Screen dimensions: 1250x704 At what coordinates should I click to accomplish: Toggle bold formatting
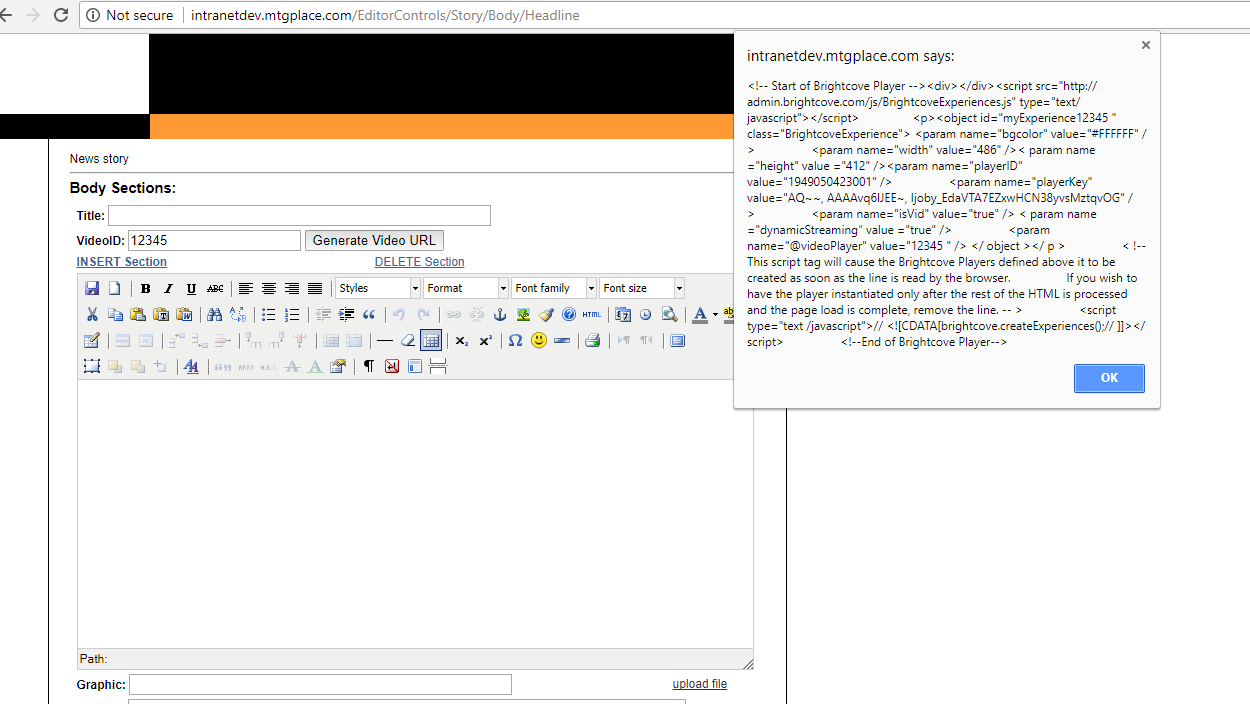coord(146,288)
